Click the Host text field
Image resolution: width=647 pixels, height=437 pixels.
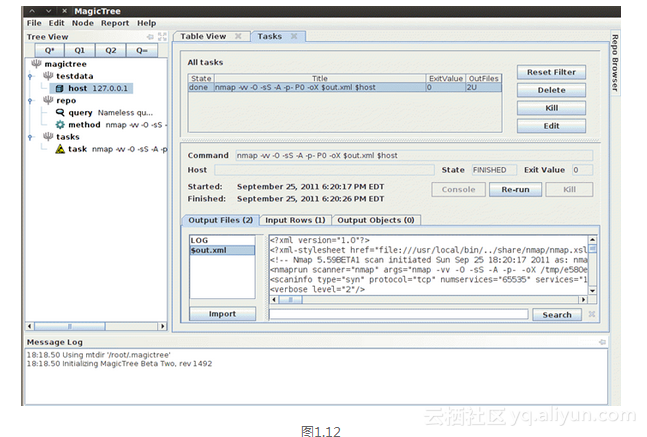pos(324,170)
